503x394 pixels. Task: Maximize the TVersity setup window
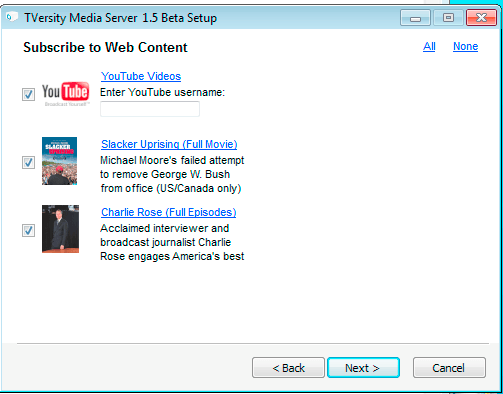448,18
